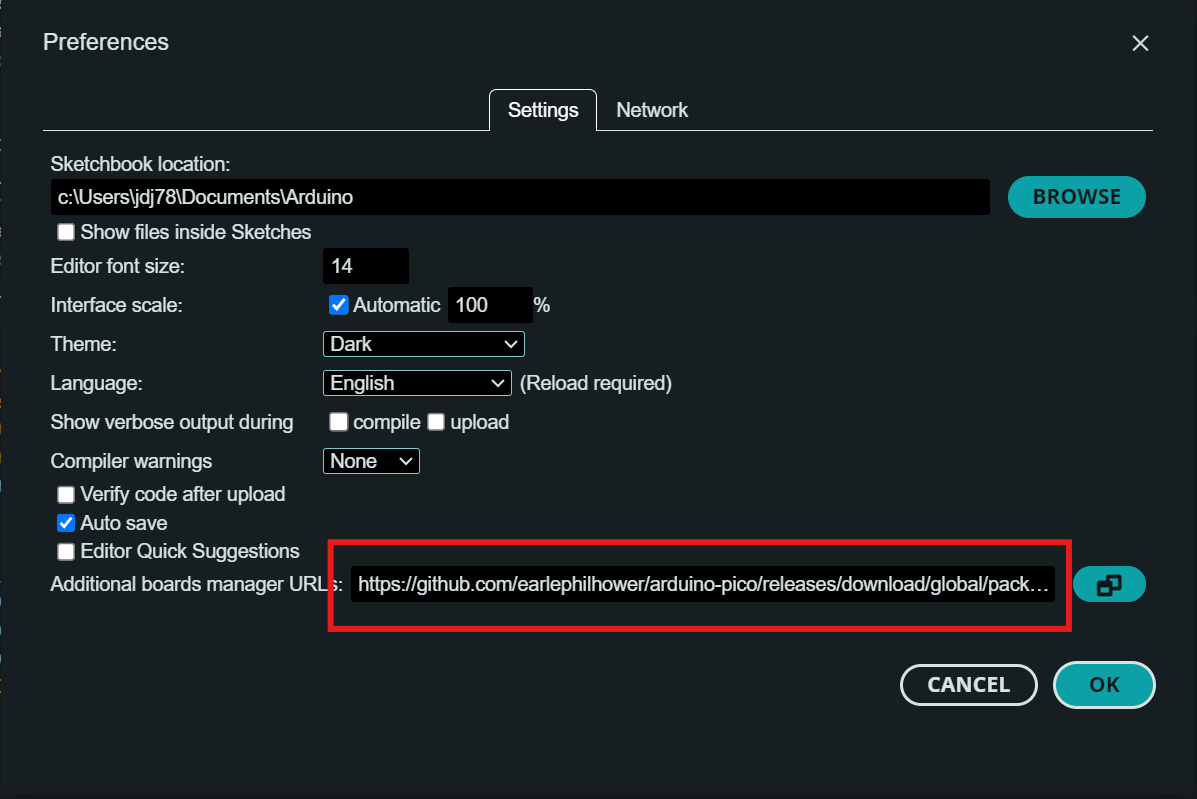Uncheck Automatic interface scale
Image resolution: width=1197 pixels, height=799 pixels.
click(339, 305)
